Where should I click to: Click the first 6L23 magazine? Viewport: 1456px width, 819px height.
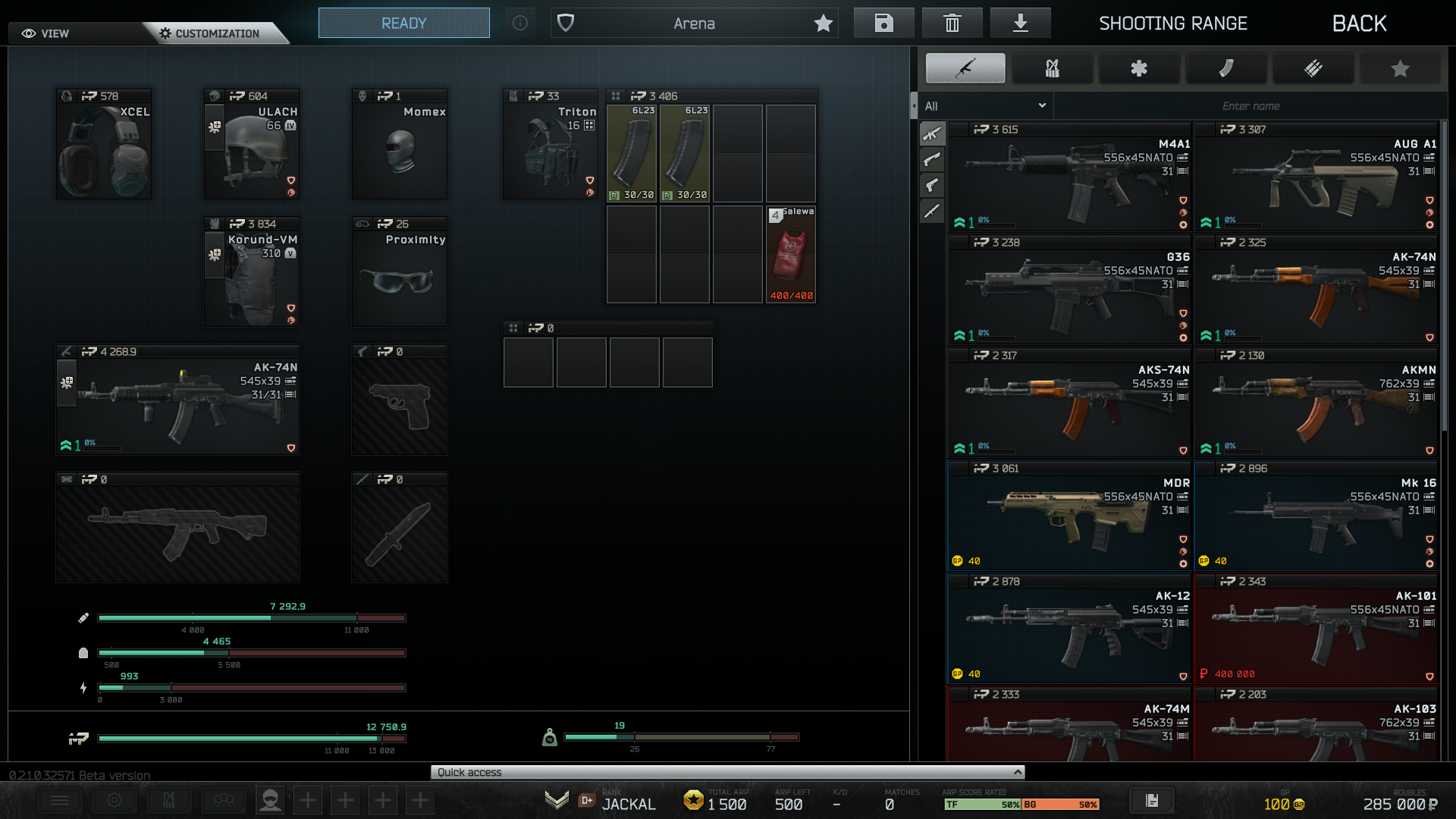click(632, 153)
